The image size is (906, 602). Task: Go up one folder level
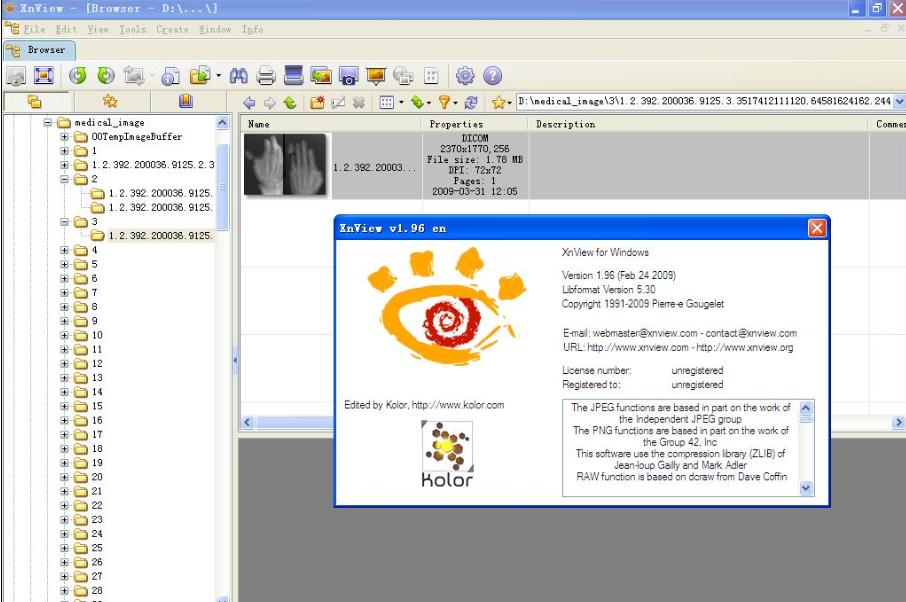290,103
